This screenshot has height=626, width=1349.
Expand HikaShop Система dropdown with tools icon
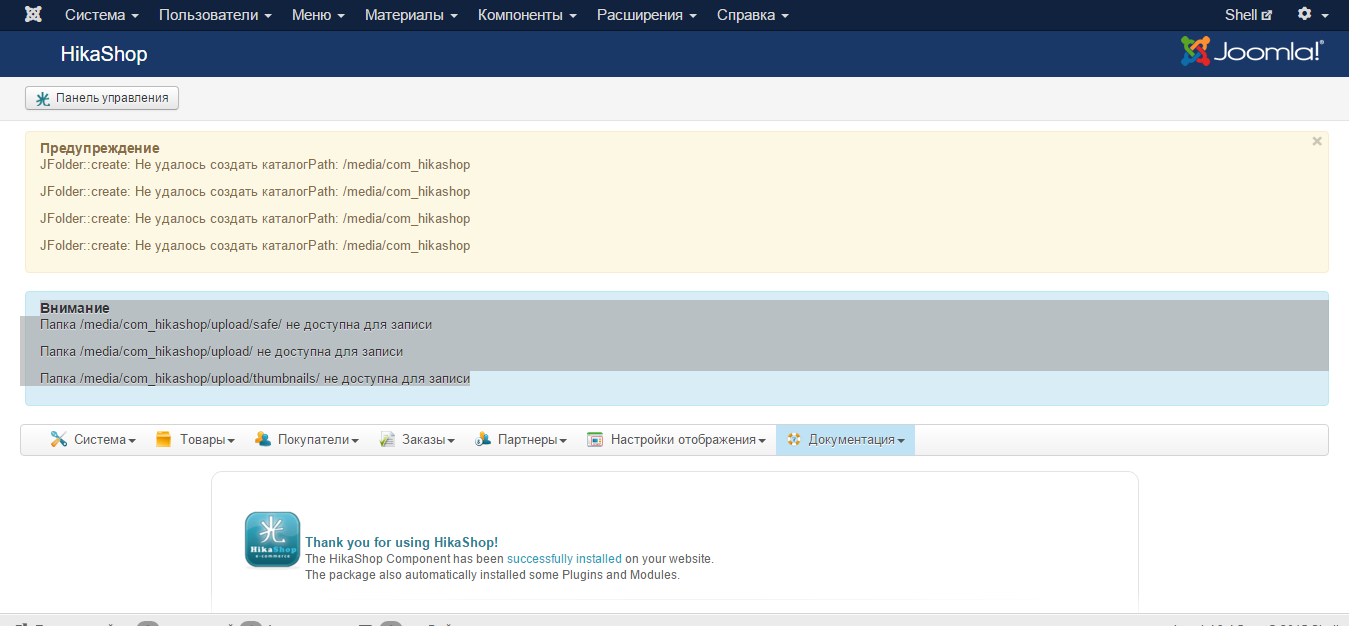click(93, 440)
